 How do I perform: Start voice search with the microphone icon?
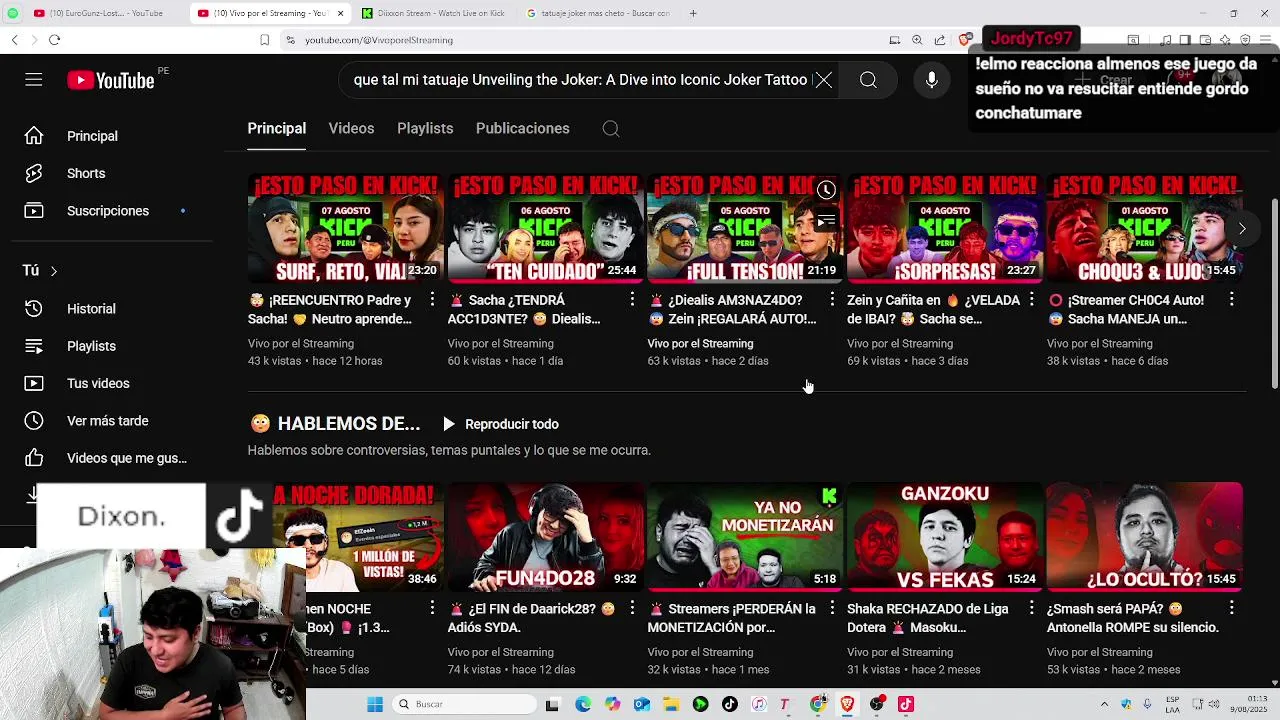click(x=931, y=80)
